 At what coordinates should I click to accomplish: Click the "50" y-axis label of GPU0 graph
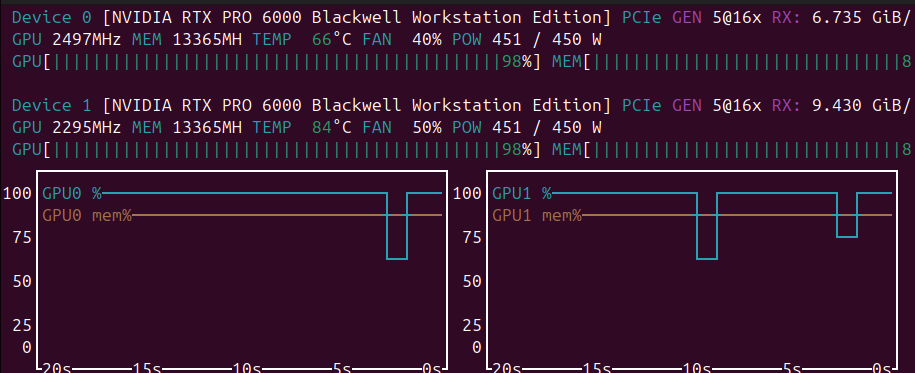22,281
